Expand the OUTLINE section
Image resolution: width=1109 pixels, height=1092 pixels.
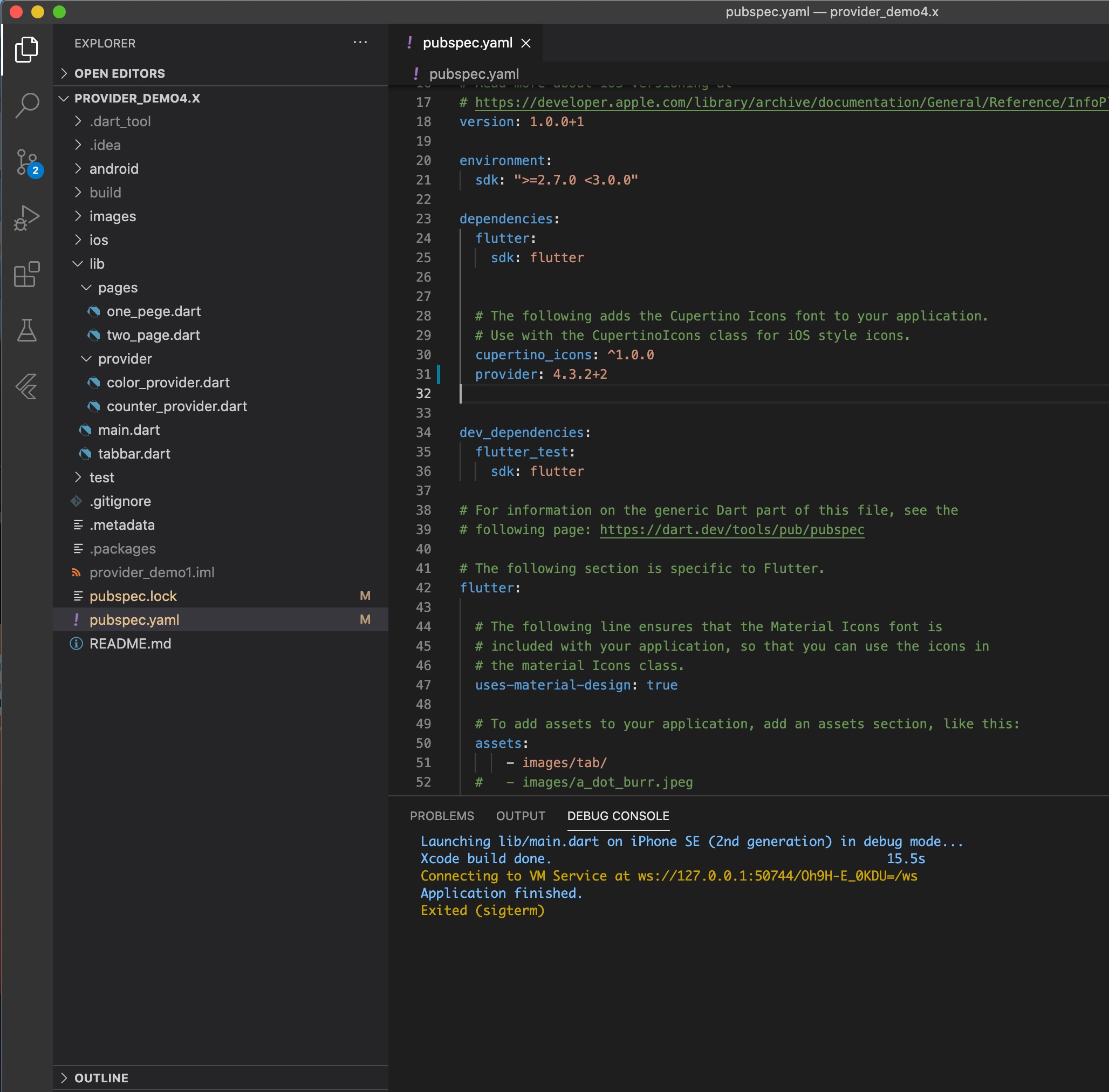pyautogui.click(x=101, y=1077)
